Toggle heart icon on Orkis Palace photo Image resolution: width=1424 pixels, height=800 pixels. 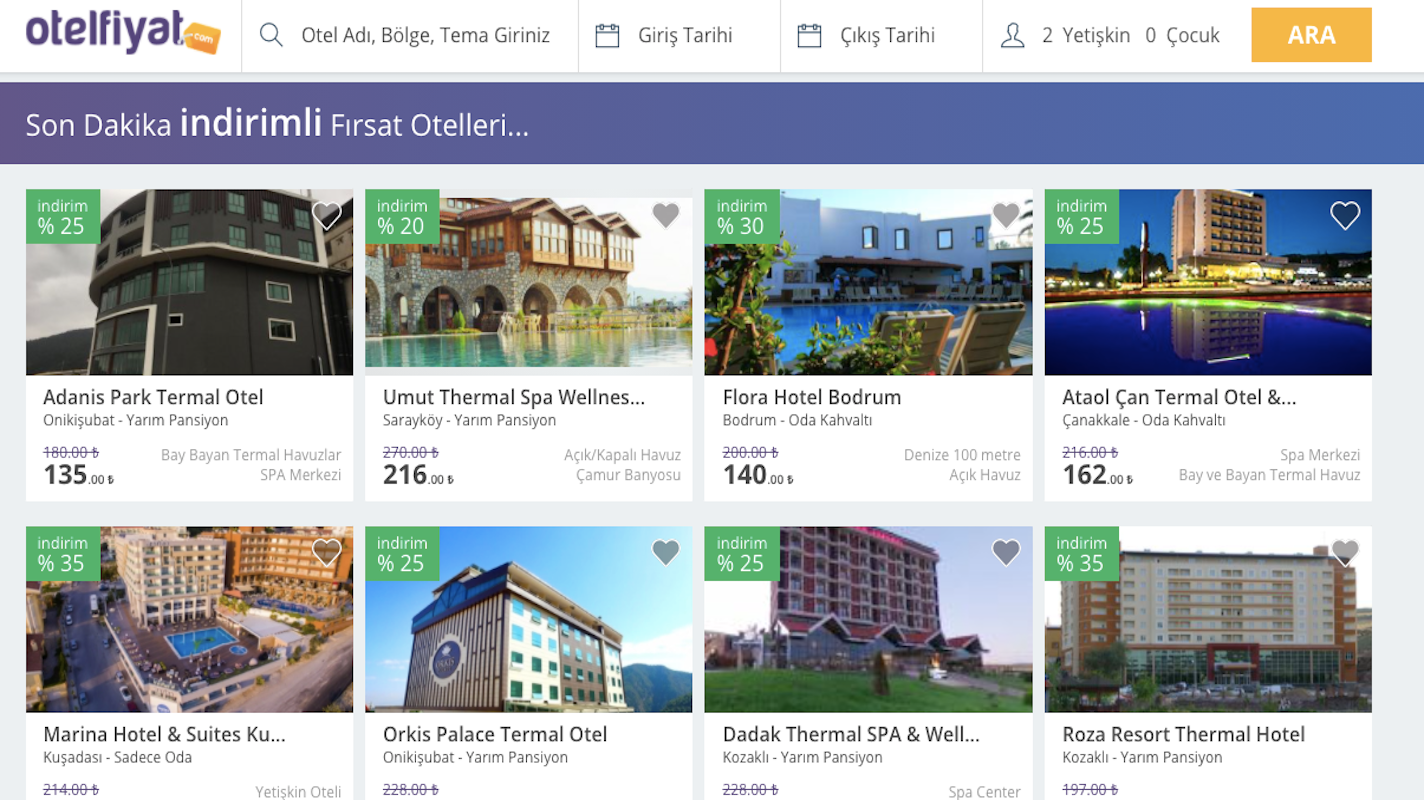pyautogui.click(x=666, y=552)
